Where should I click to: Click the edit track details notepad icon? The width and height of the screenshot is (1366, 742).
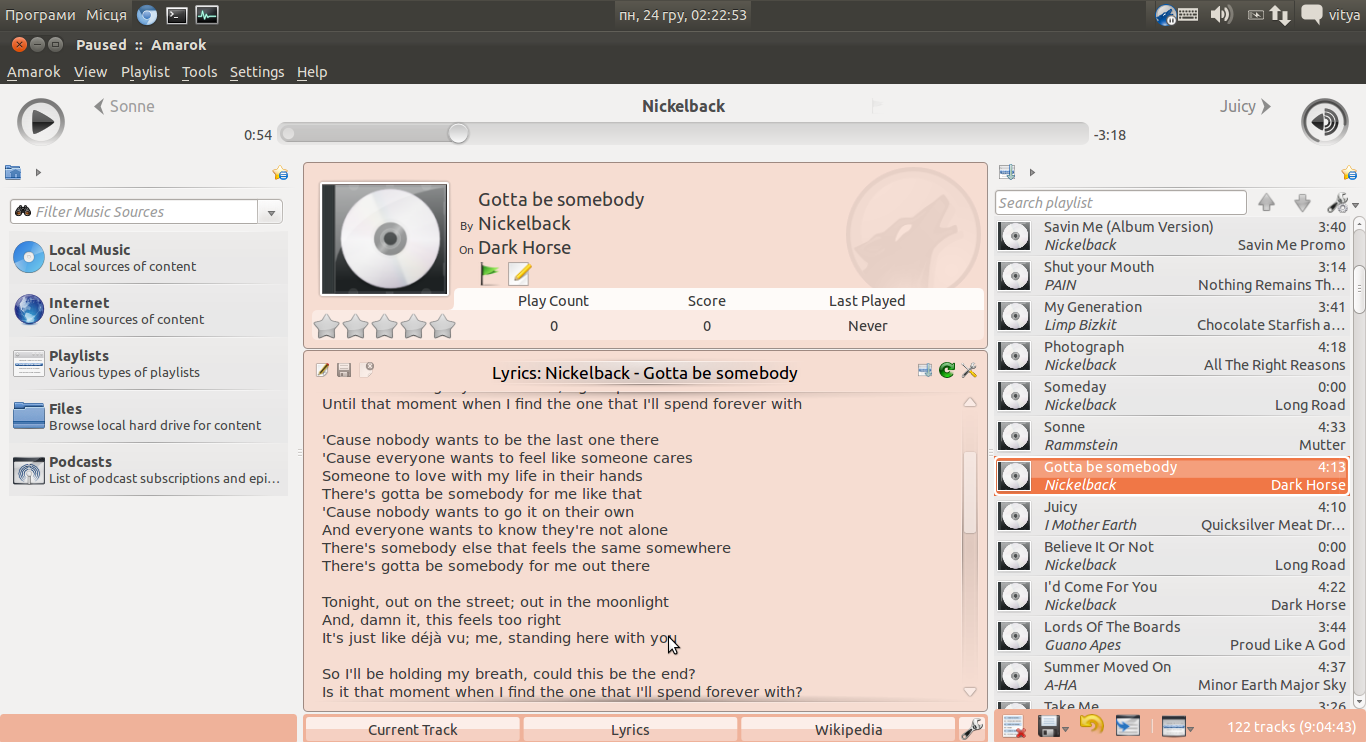[519, 273]
